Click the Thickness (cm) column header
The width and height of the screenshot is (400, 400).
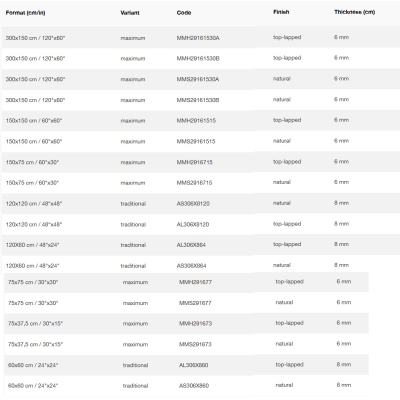(x=354, y=12)
